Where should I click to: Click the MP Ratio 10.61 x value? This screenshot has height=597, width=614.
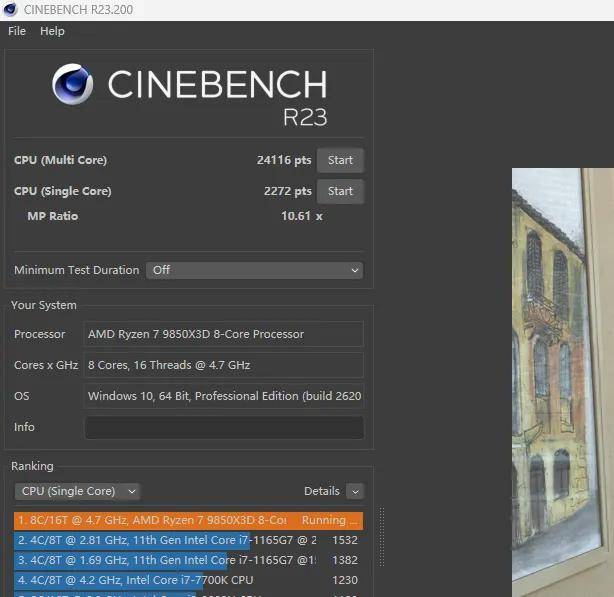302,216
